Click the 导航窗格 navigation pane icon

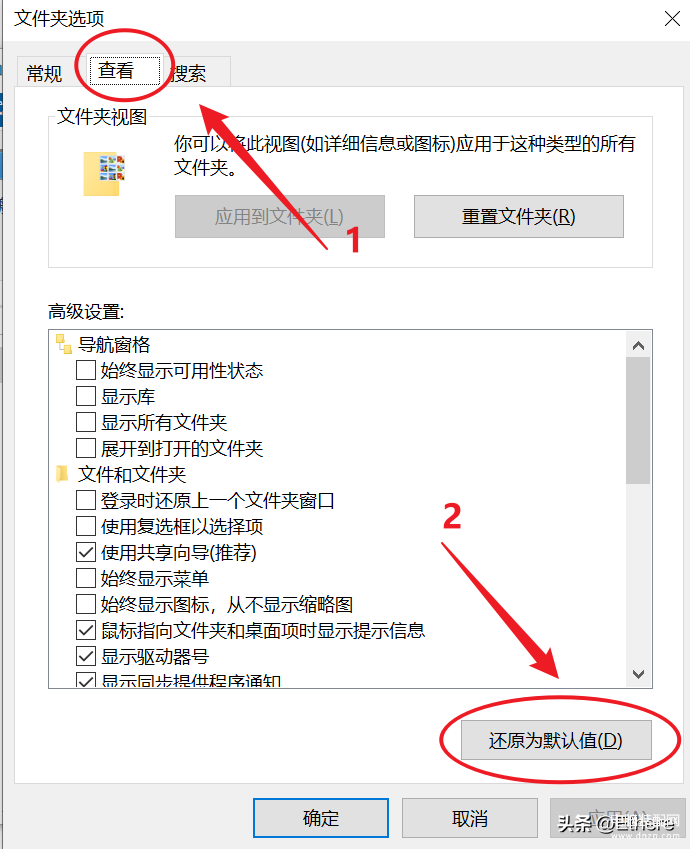pyautogui.click(x=64, y=344)
